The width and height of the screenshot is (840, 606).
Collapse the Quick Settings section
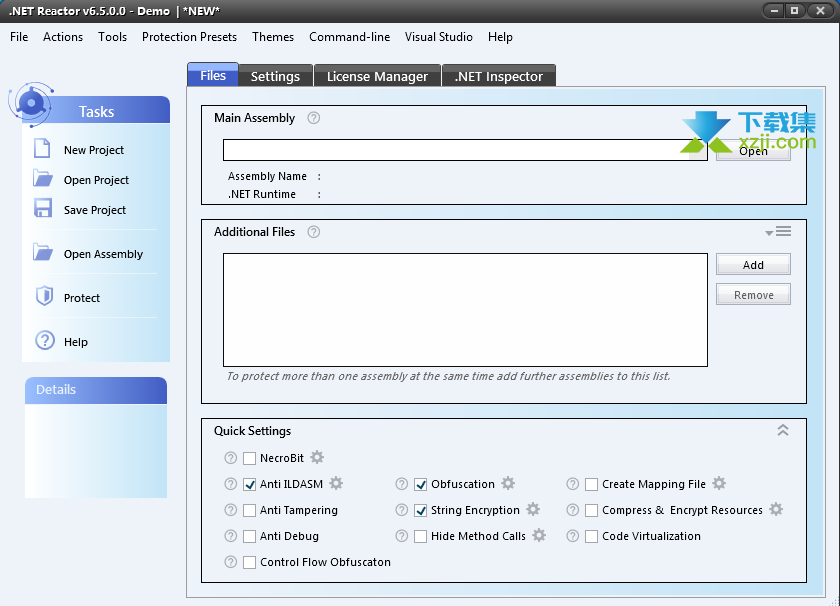point(783,431)
